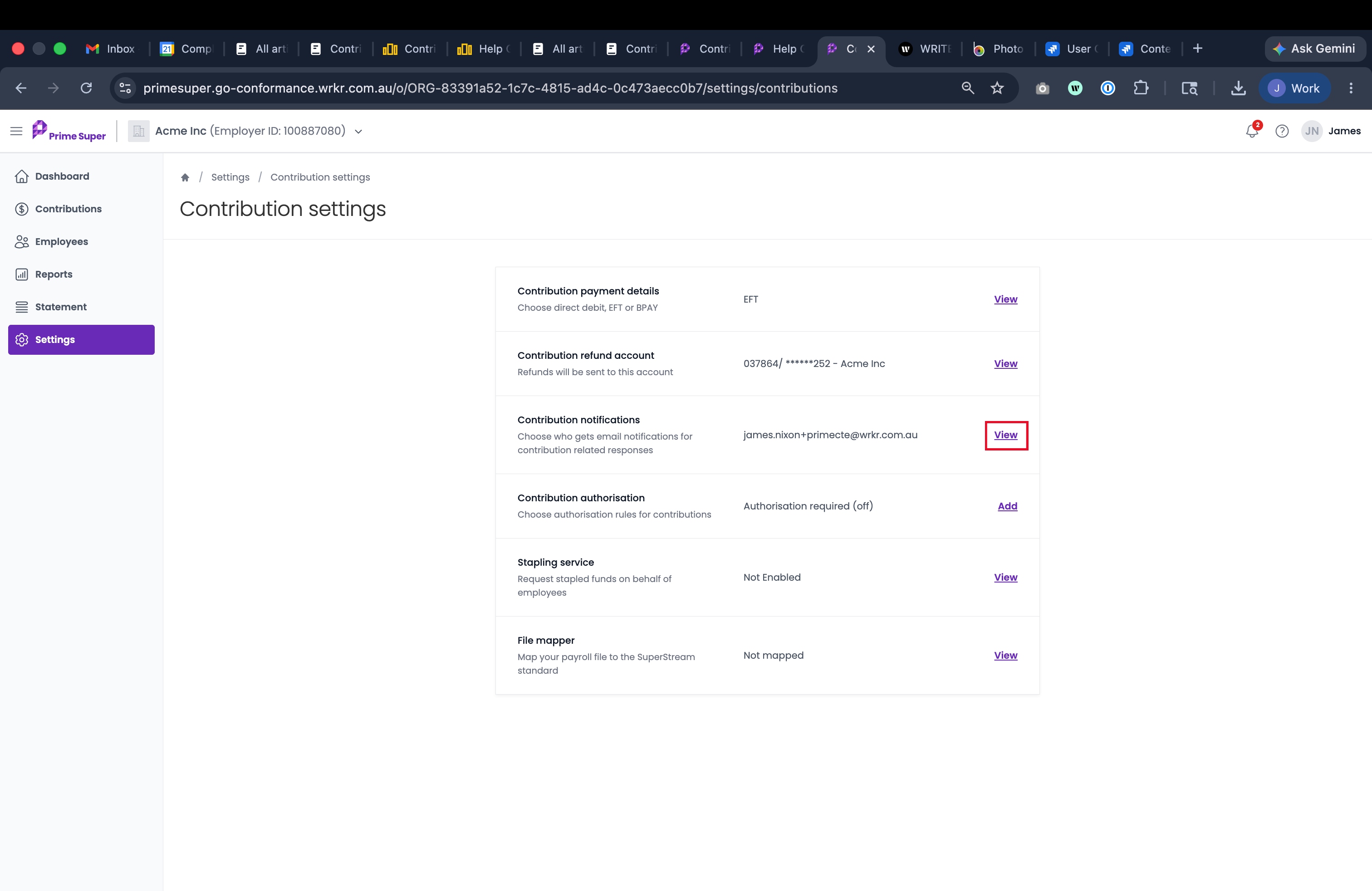Click the Prime Super logo
This screenshot has height=891, width=1372.
coord(69,131)
